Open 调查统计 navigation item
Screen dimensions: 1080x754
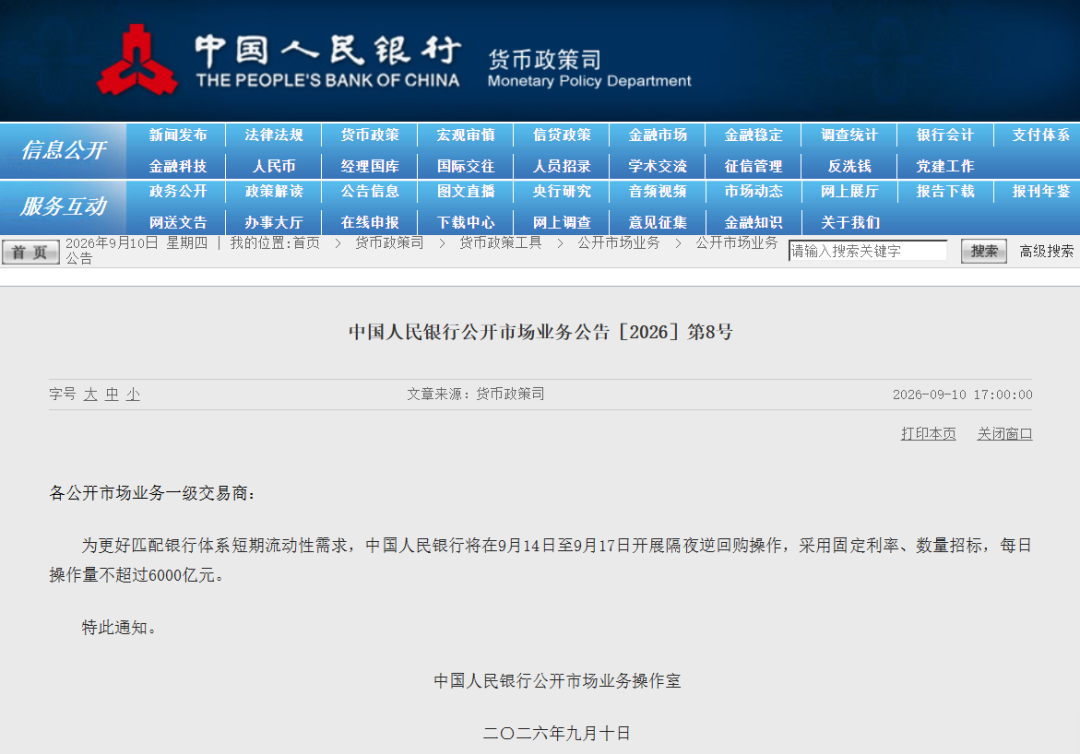849,135
